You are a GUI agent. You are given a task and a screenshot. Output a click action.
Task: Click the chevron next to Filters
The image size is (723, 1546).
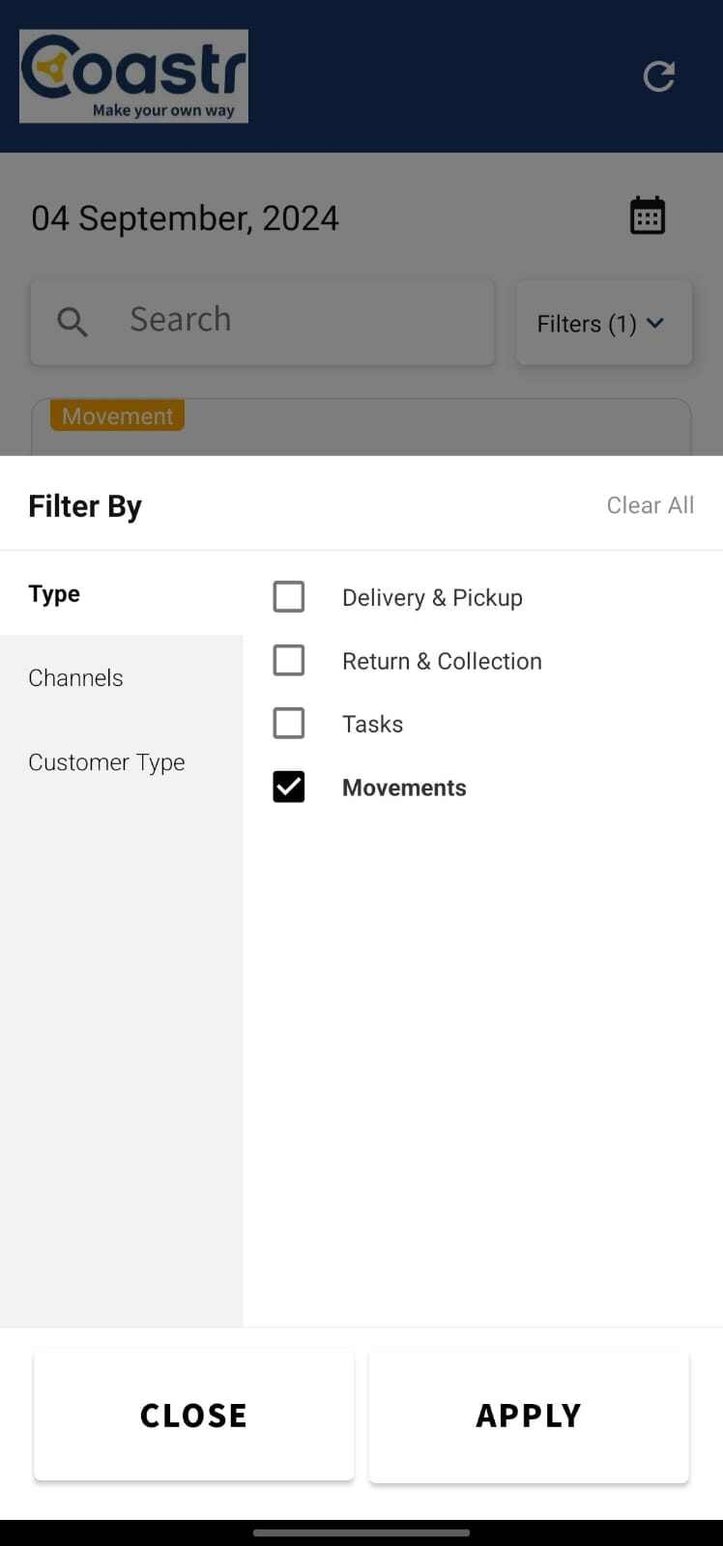point(656,323)
